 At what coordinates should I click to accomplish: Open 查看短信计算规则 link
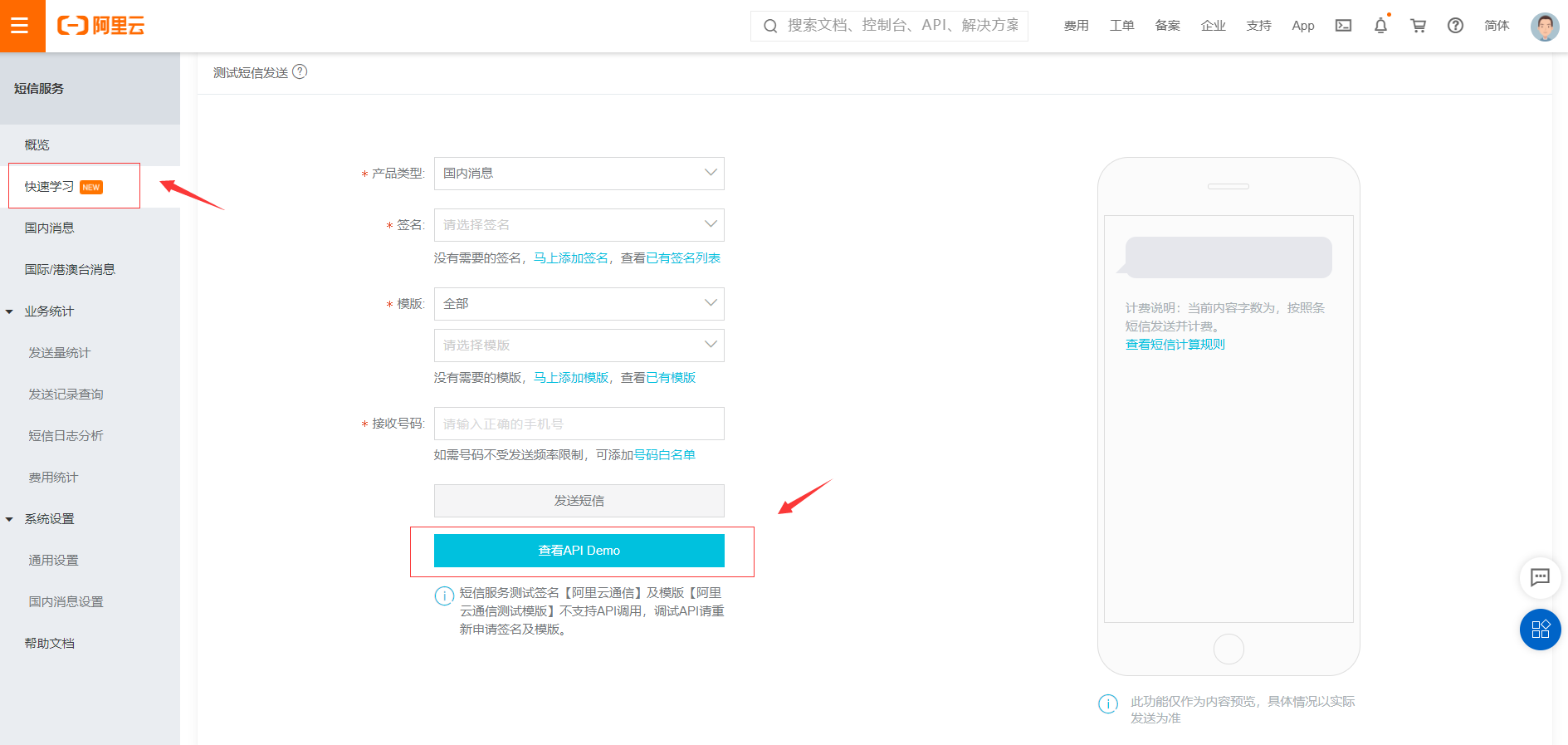[1175, 345]
